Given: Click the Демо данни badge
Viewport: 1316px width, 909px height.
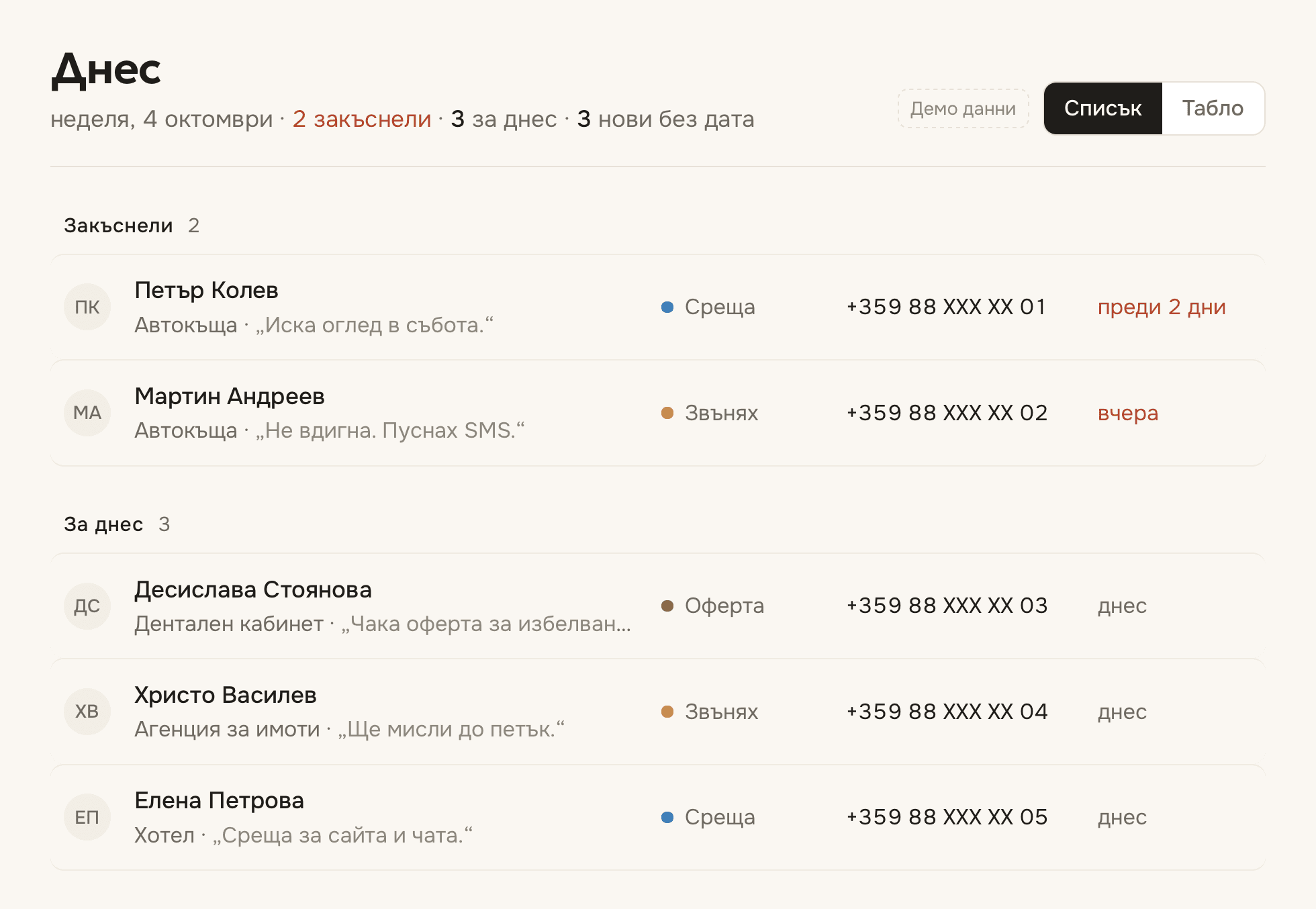Looking at the screenshot, I should pyautogui.click(x=963, y=108).
